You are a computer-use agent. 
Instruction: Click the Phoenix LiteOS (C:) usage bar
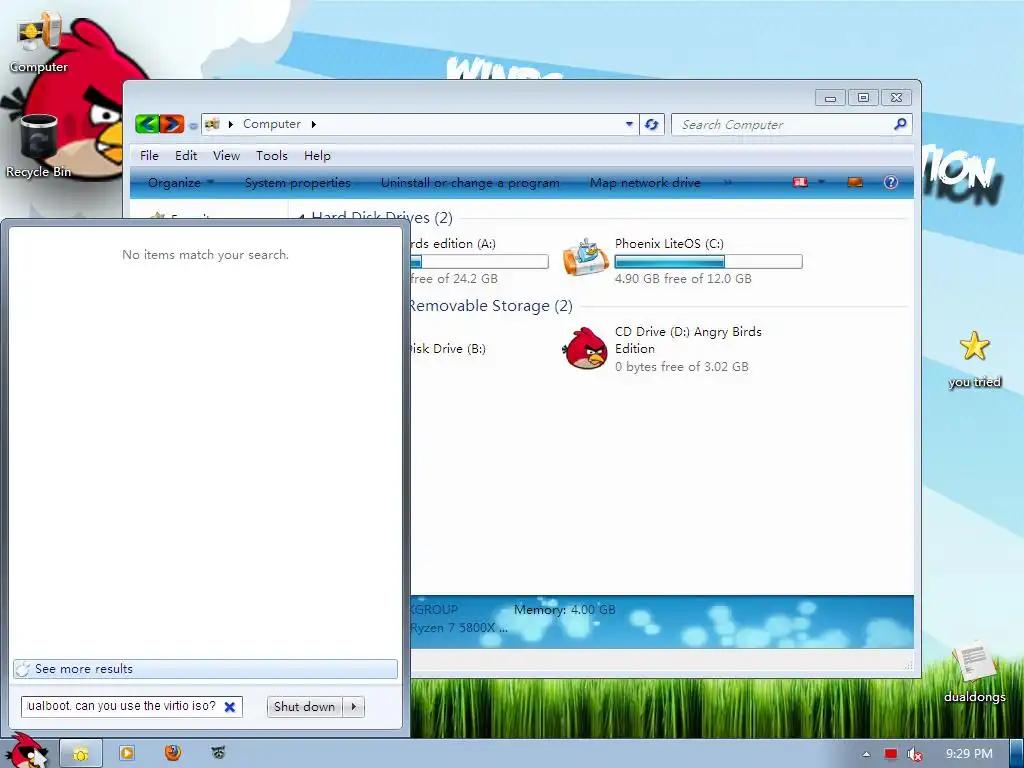coord(709,261)
